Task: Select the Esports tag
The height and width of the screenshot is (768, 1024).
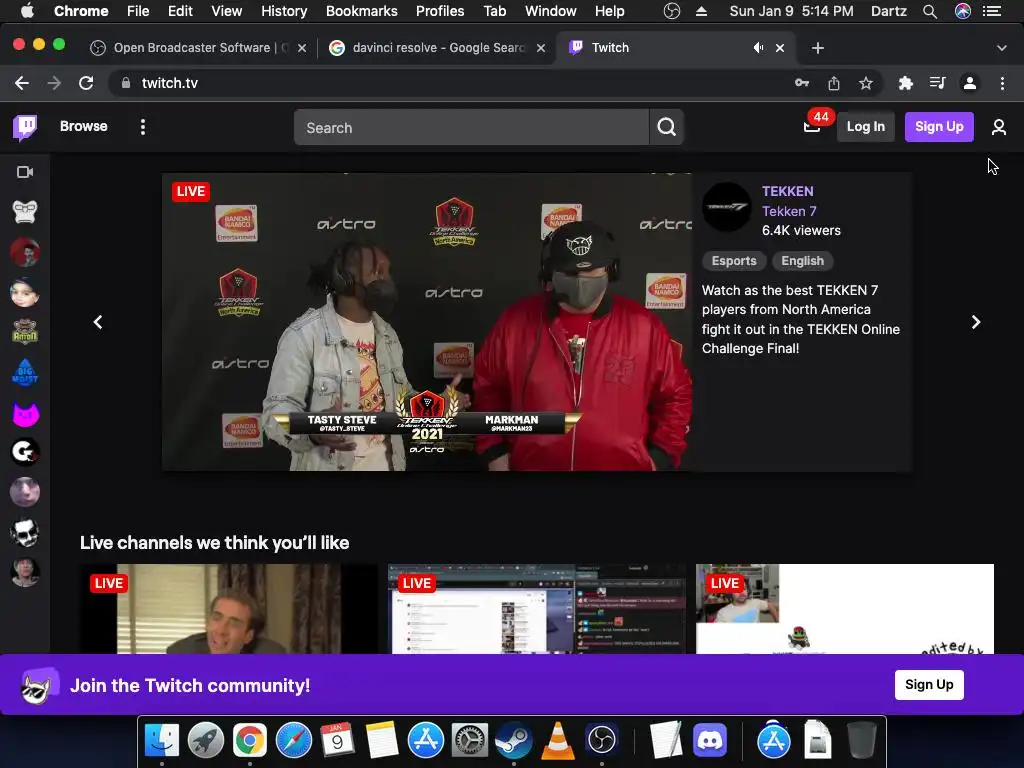Action: tap(734, 261)
